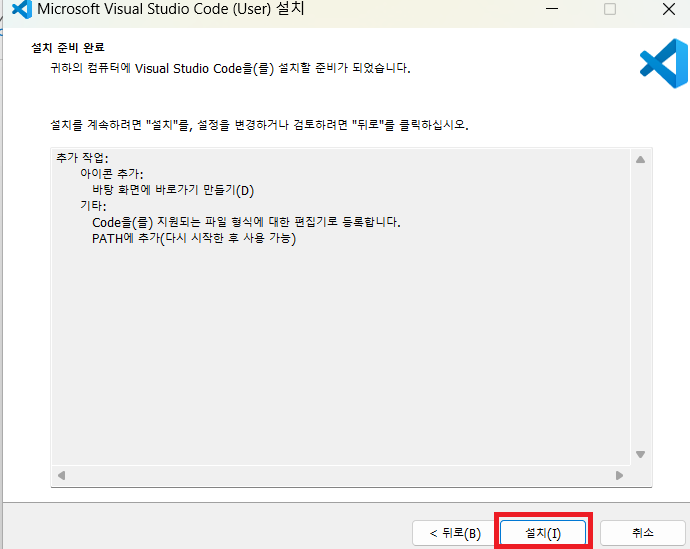Click the summary box scroll down arrow
690x549 pixels.
(640, 454)
